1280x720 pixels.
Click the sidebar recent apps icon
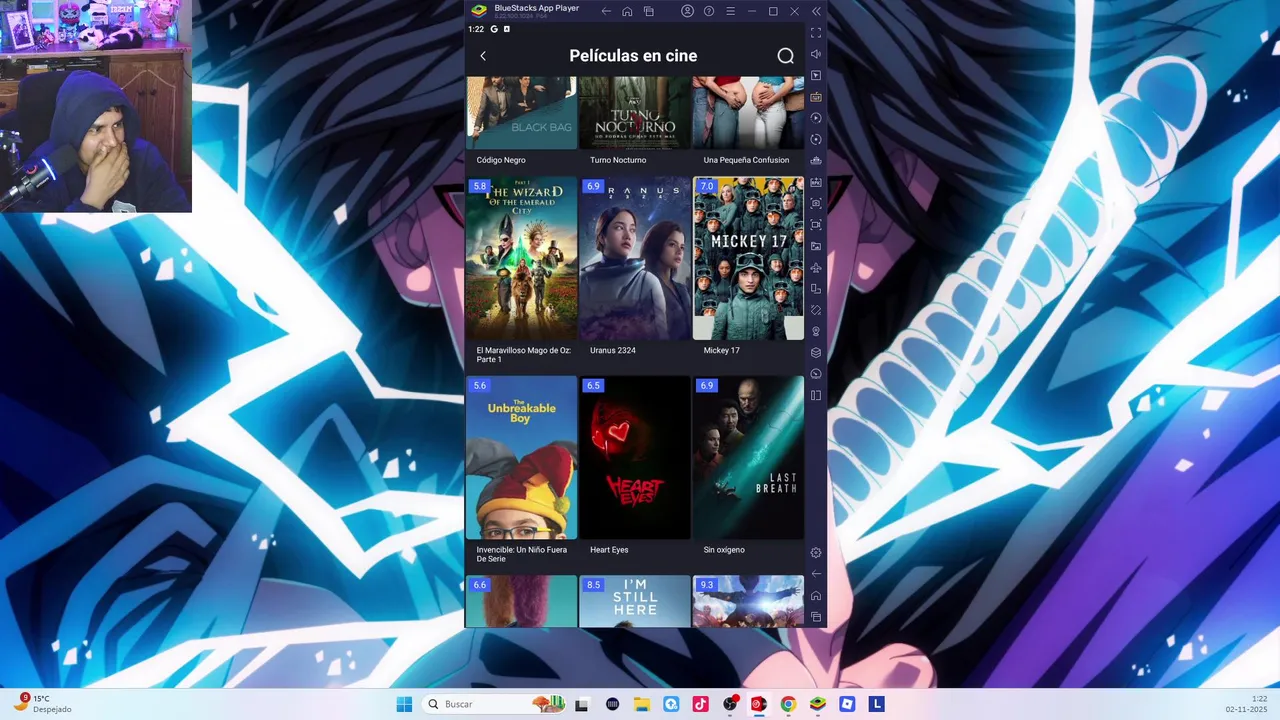point(816,617)
